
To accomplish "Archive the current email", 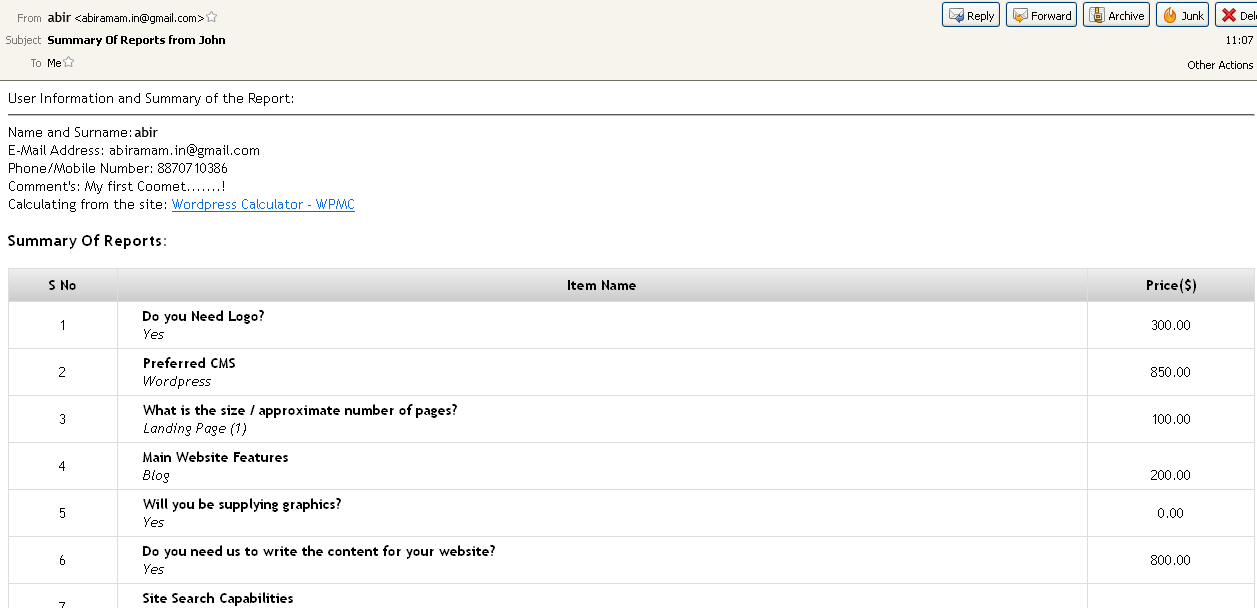I will (1116, 15).
